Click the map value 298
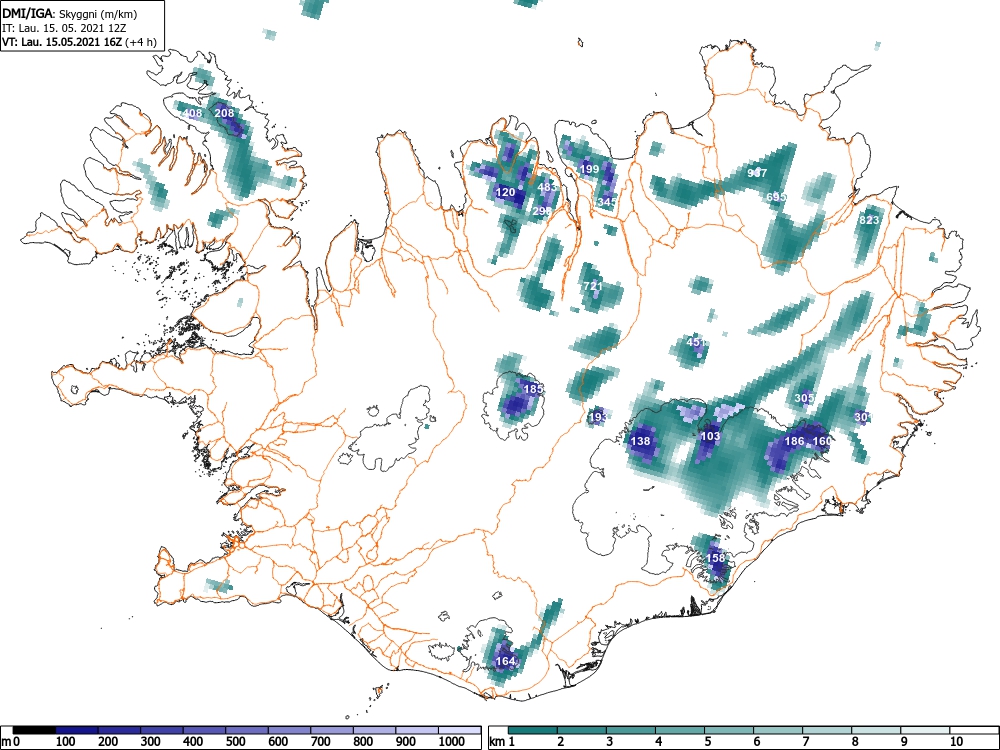This screenshot has height=750, width=1000. coord(541,211)
